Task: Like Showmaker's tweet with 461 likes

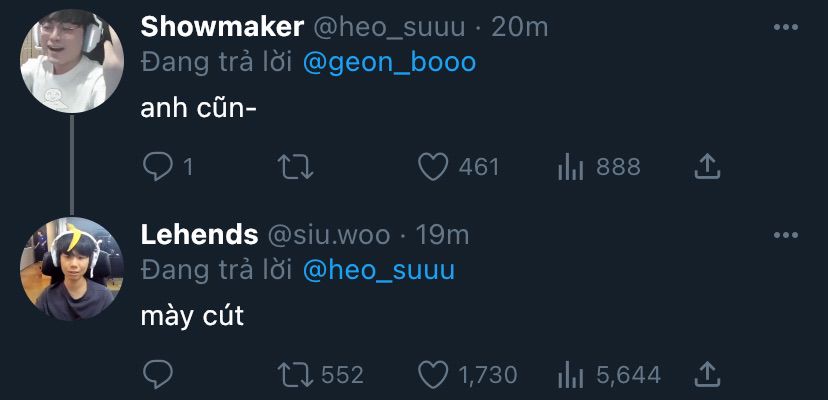Action: click(432, 166)
